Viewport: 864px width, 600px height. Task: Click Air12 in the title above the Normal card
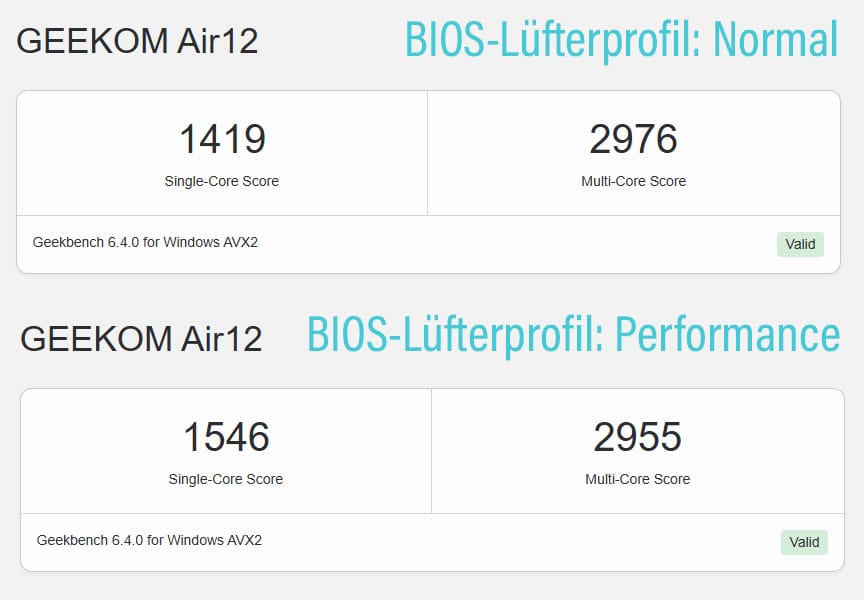tap(216, 41)
